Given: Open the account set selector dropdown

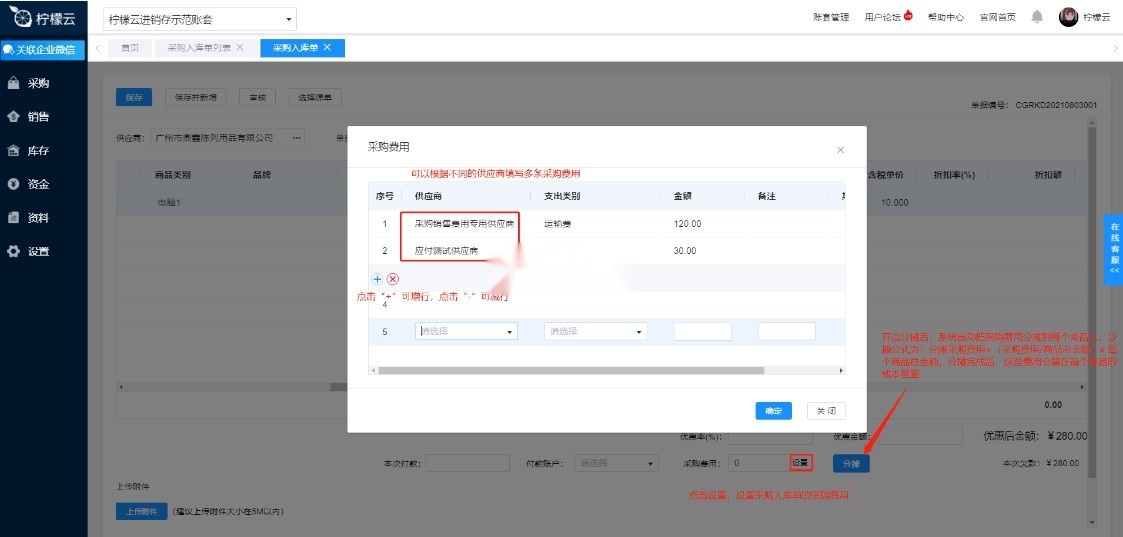Looking at the screenshot, I should 200,19.
